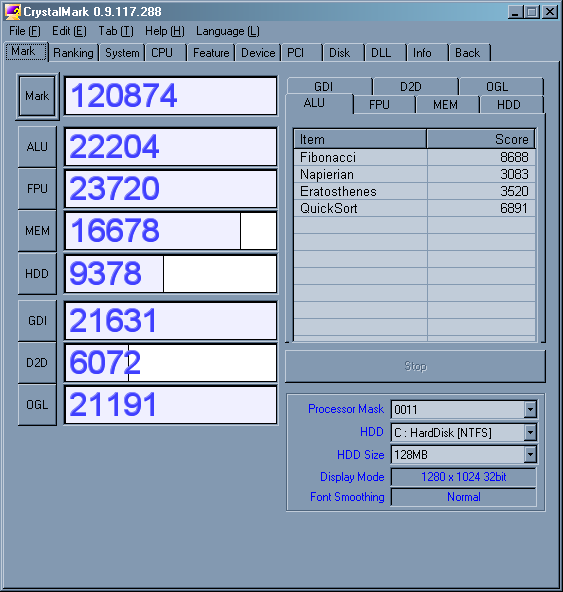Show HDD results tab in score panel
Viewport: 563px width, 592px height.
[x=511, y=104]
